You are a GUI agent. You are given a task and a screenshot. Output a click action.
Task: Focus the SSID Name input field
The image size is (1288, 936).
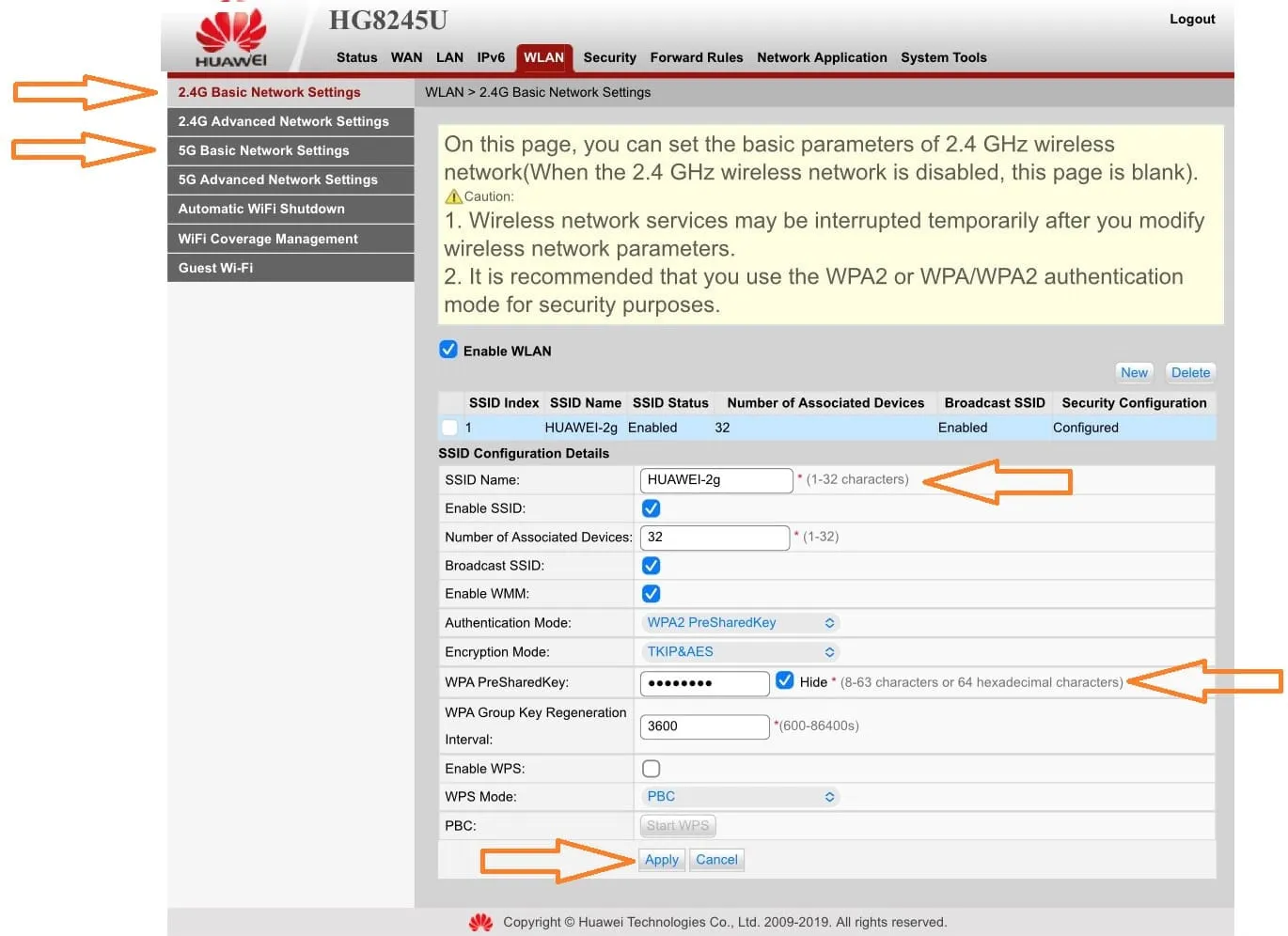(716, 480)
